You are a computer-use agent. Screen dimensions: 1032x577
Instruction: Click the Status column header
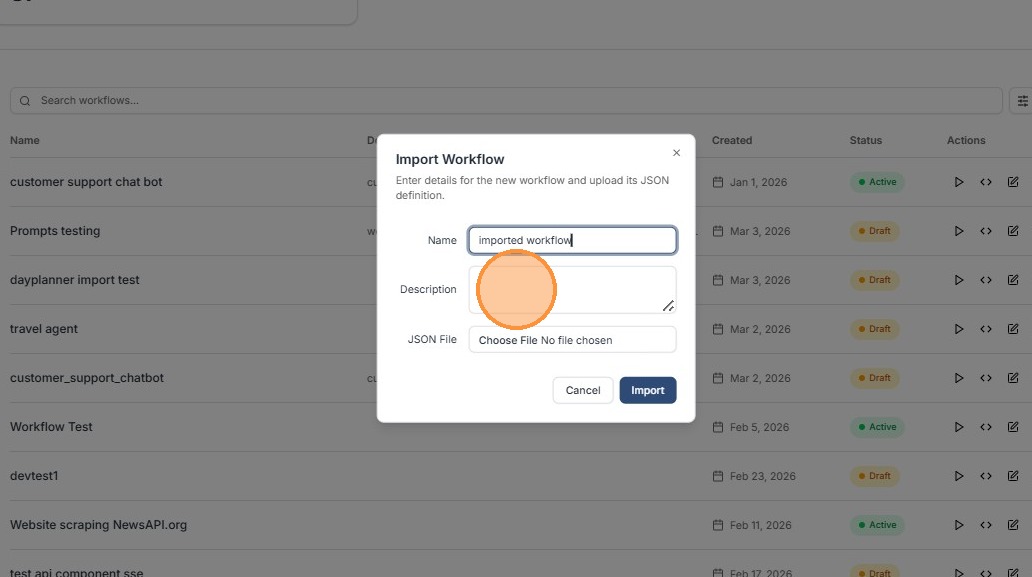[x=866, y=140]
